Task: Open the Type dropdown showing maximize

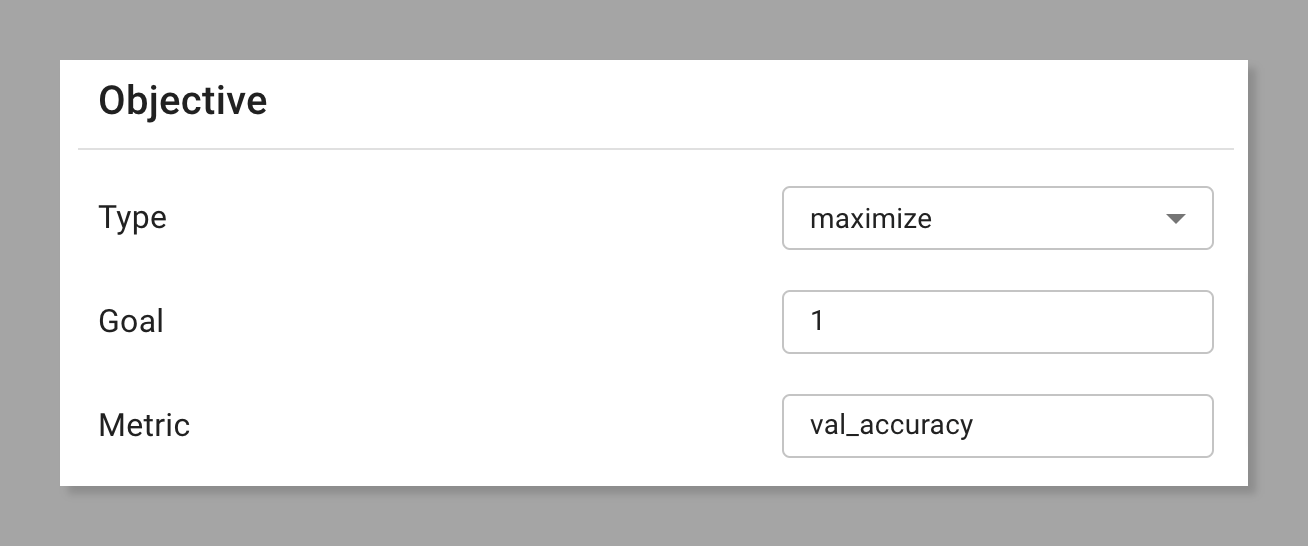Action: pos(997,218)
